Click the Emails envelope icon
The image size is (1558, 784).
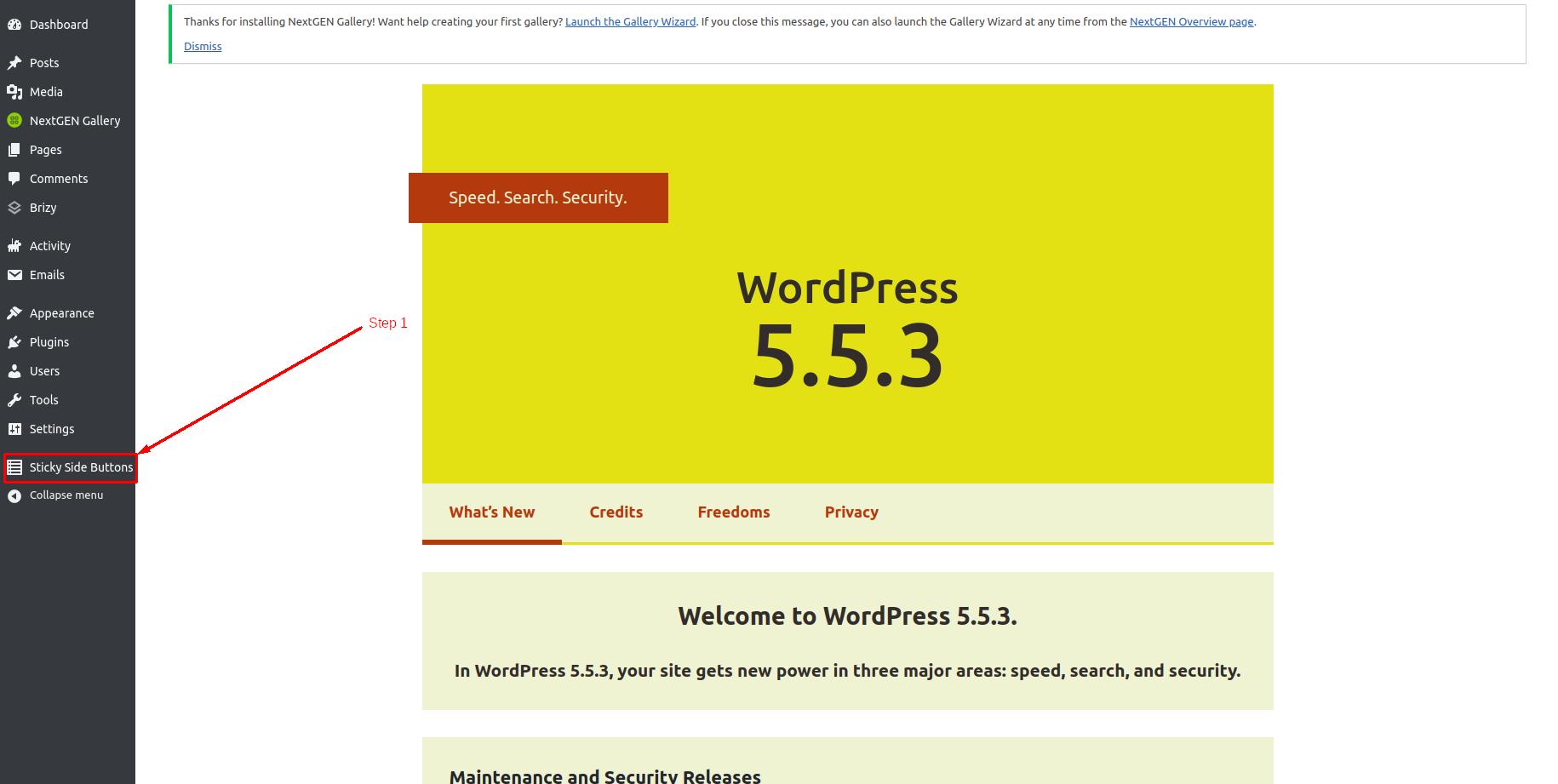[x=14, y=275]
